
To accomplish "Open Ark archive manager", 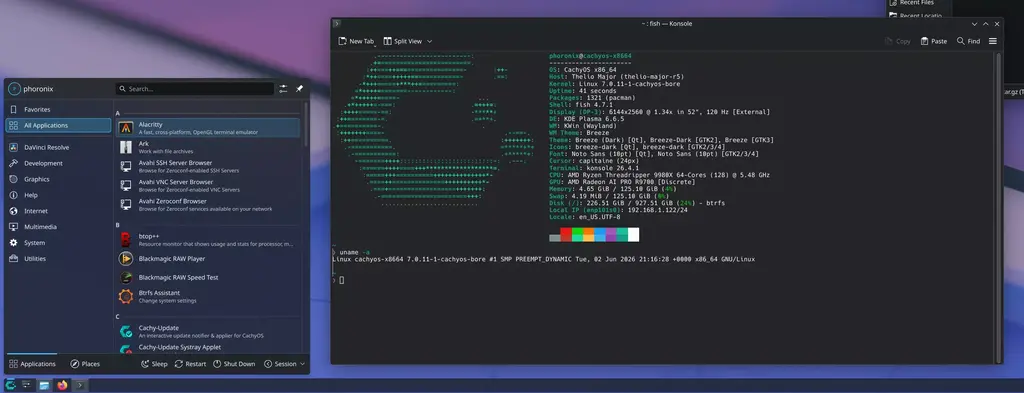I will point(208,147).
